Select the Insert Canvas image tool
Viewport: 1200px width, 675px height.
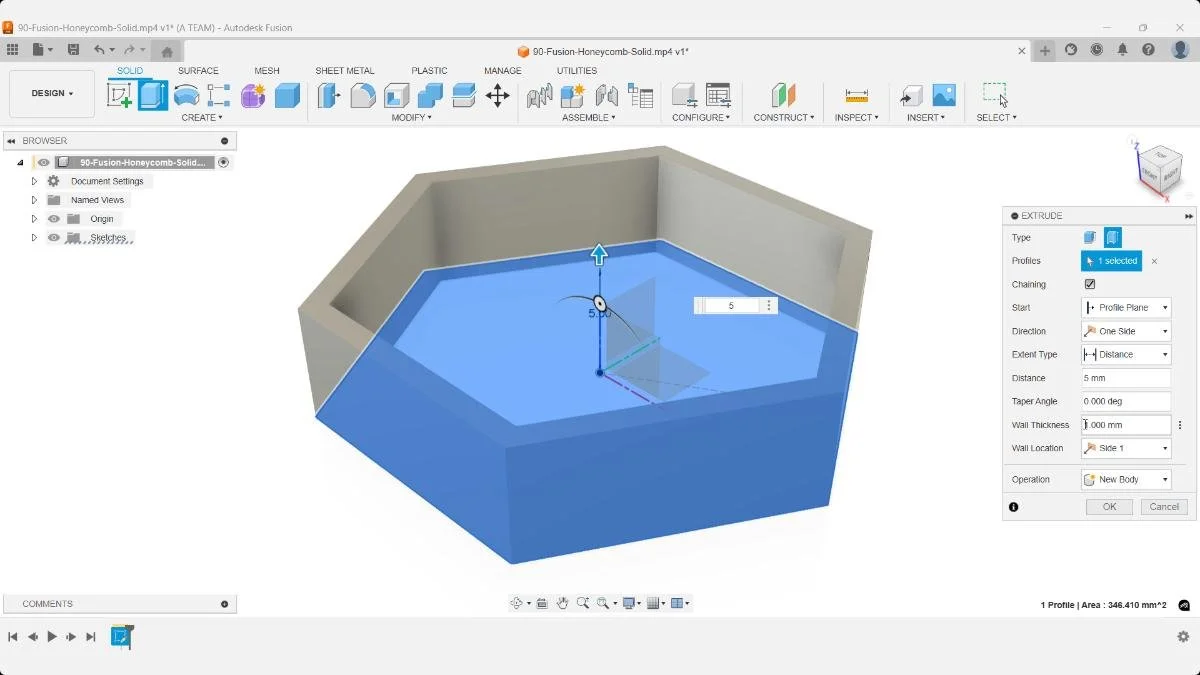pos(944,95)
